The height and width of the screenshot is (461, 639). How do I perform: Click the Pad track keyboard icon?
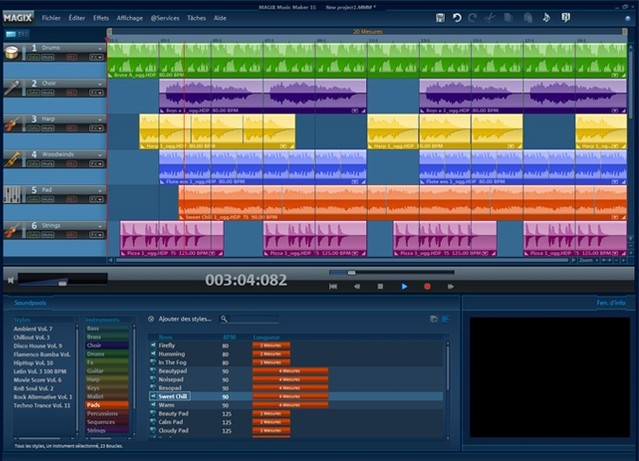tap(12, 194)
